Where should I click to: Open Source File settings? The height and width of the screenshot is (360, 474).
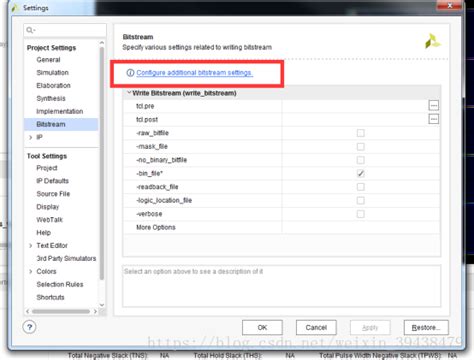[53, 194]
